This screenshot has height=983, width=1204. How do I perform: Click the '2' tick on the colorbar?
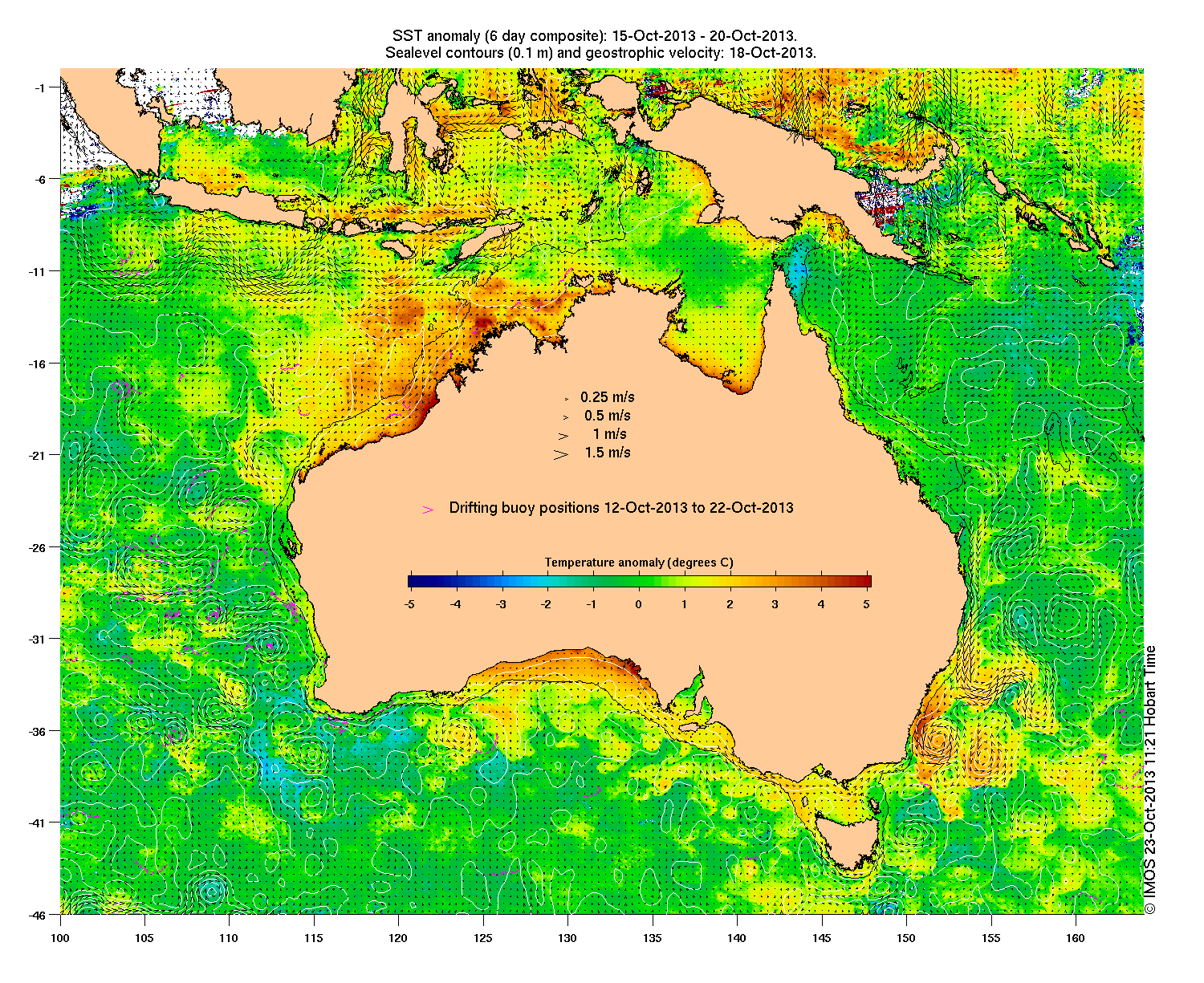(x=730, y=604)
